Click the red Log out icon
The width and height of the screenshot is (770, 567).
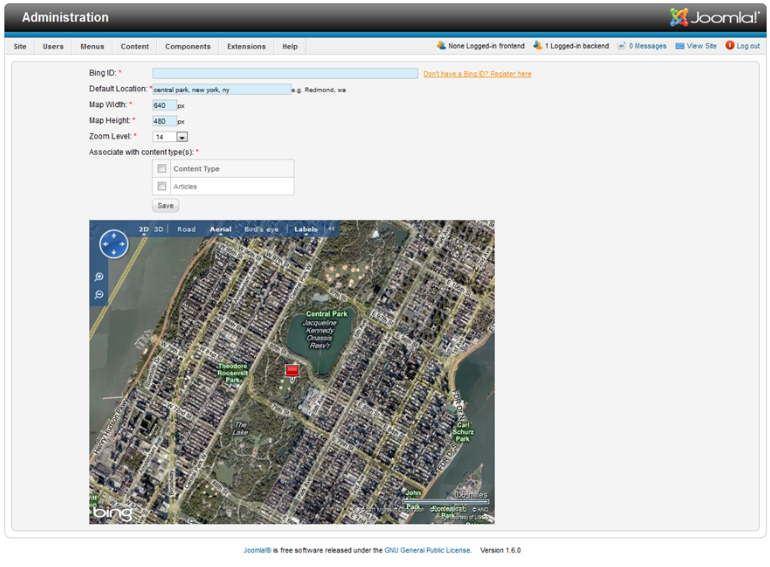tap(730, 45)
